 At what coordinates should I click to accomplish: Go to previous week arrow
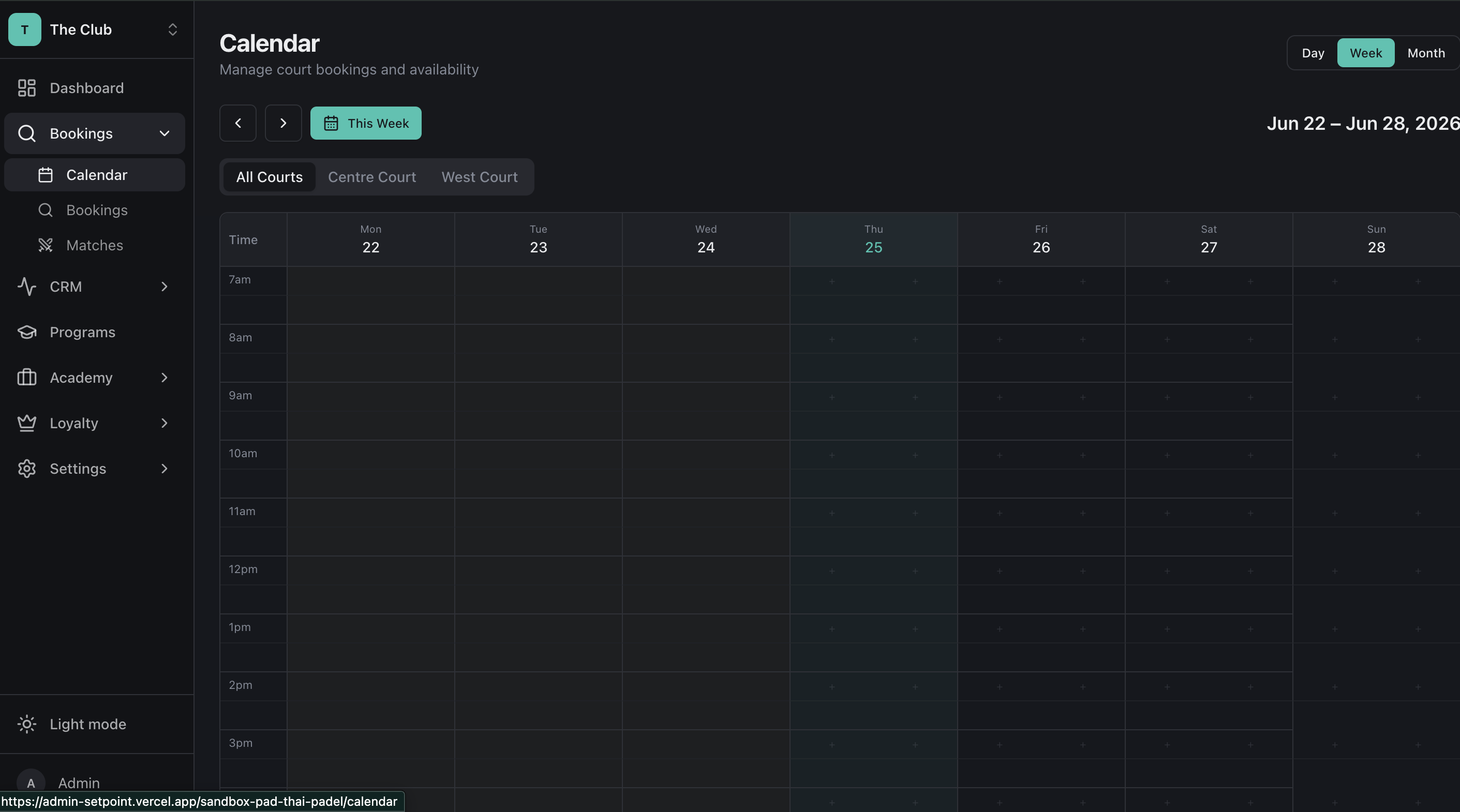[x=238, y=123]
